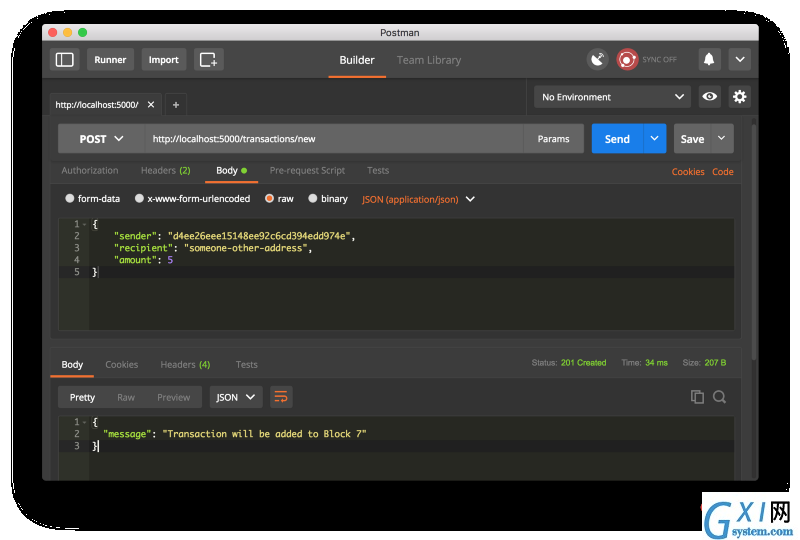Viewport: 800px width, 540px height.
Task: Click the Sync Off status icon
Action: click(627, 60)
